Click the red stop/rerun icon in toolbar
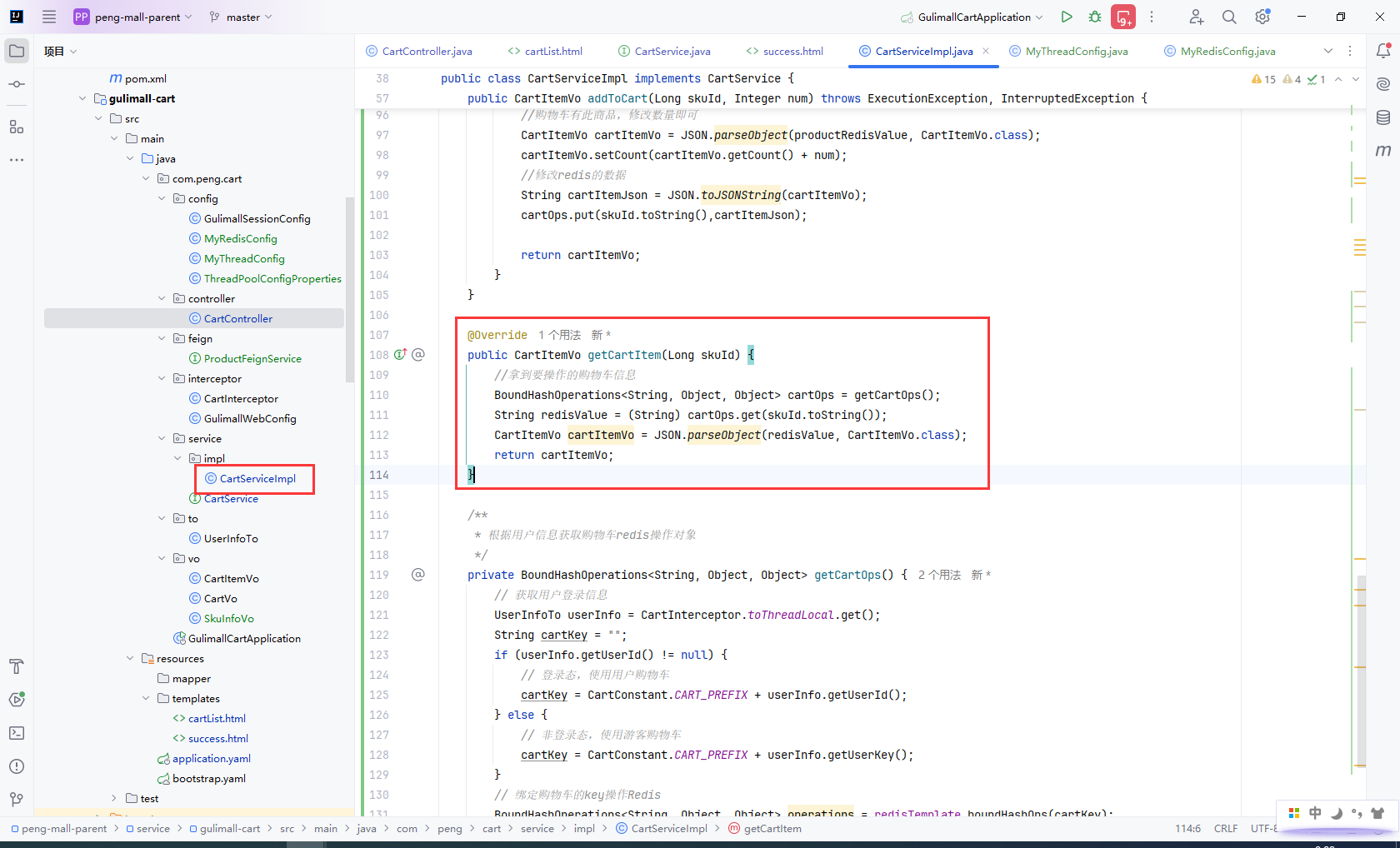The width and height of the screenshot is (1400, 848). tap(1123, 17)
